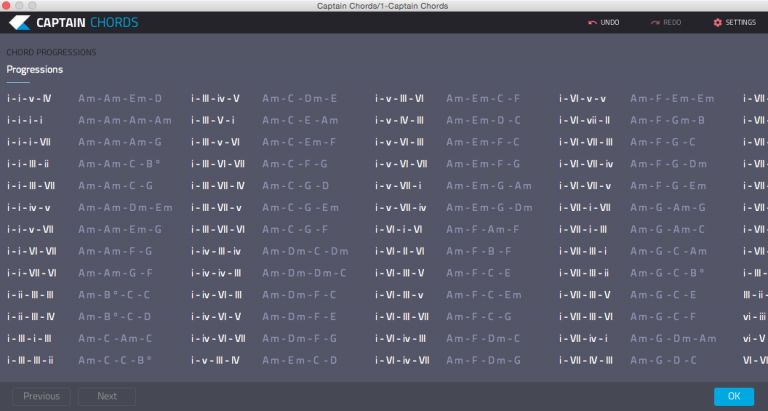This screenshot has width=768, height=411.
Task: Choose progression i - iv - VI - III
Action: coord(216,295)
